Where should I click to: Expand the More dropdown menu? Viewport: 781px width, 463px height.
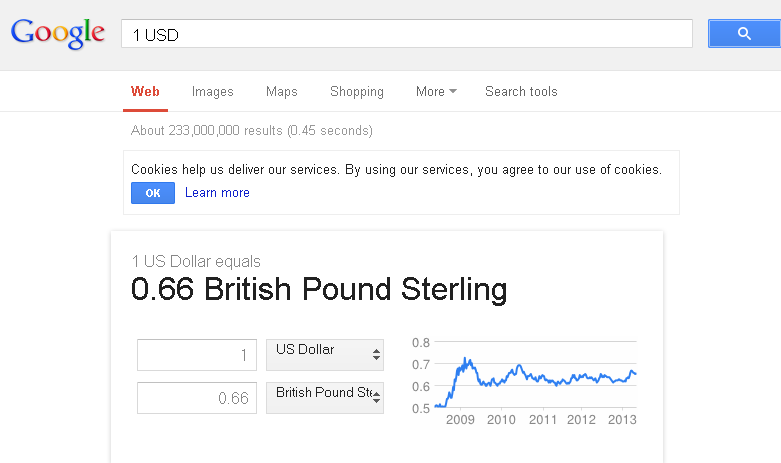(x=436, y=92)
